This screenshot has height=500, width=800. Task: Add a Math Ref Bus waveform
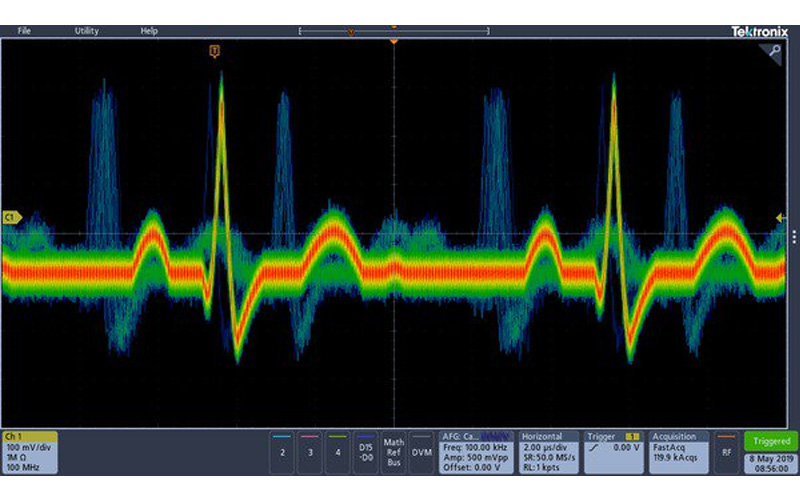click(x=393, y=452)
